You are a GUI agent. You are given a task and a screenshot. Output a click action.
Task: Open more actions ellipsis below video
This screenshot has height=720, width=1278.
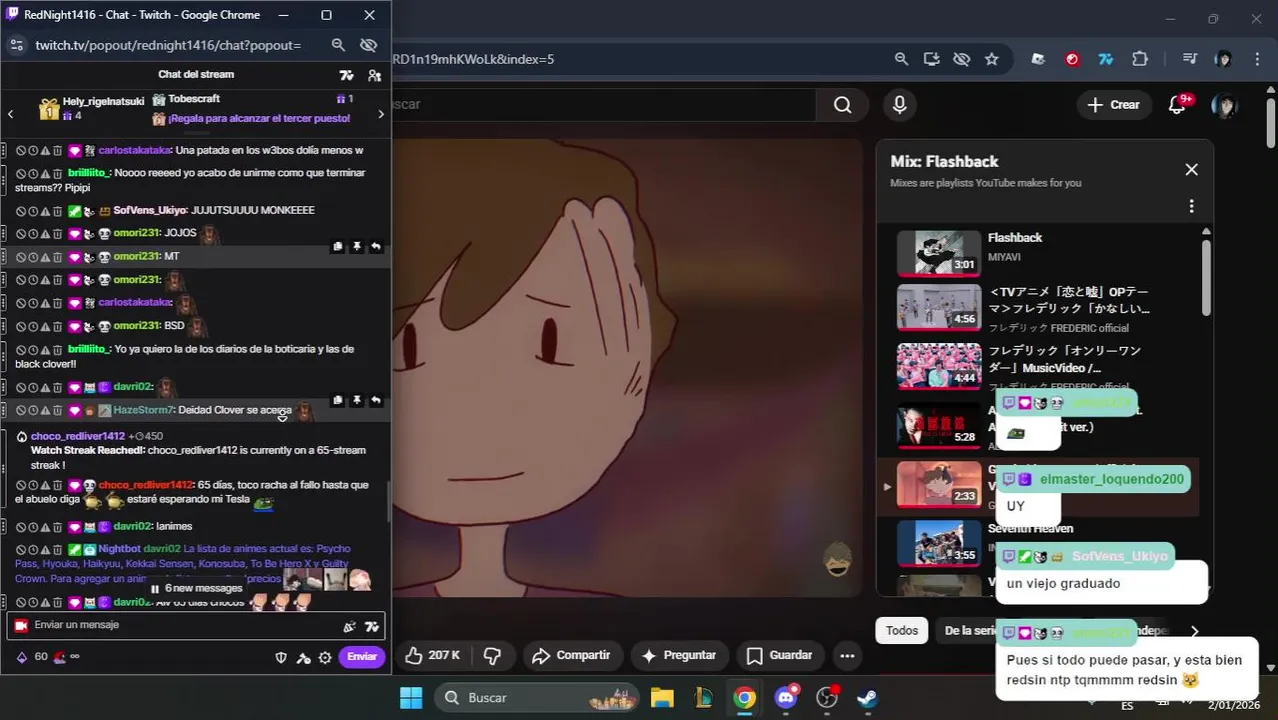pyautogui.click(x=847, y=656)
